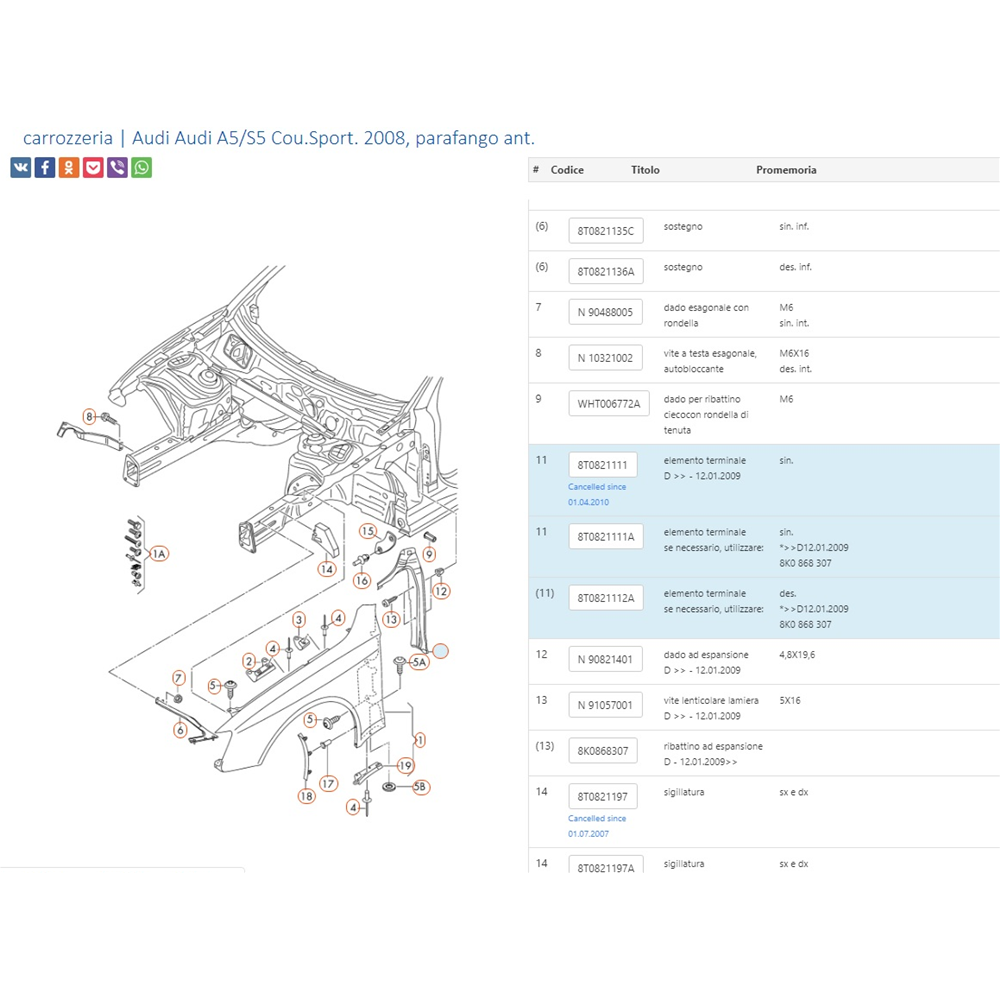
Task: Click the Promemoria column header
Action: 786,170
